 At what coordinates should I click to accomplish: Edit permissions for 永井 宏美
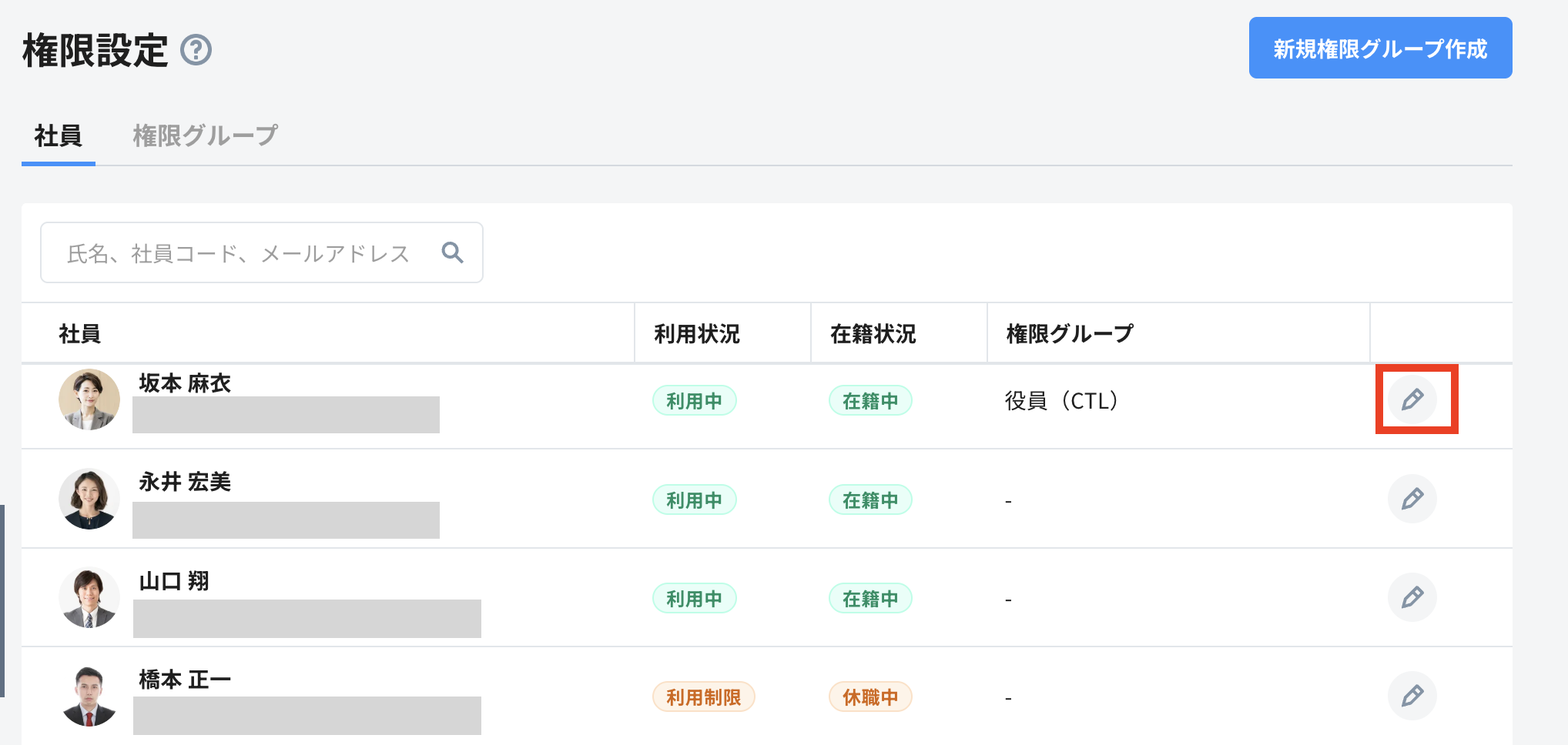tap(1412, 499)
